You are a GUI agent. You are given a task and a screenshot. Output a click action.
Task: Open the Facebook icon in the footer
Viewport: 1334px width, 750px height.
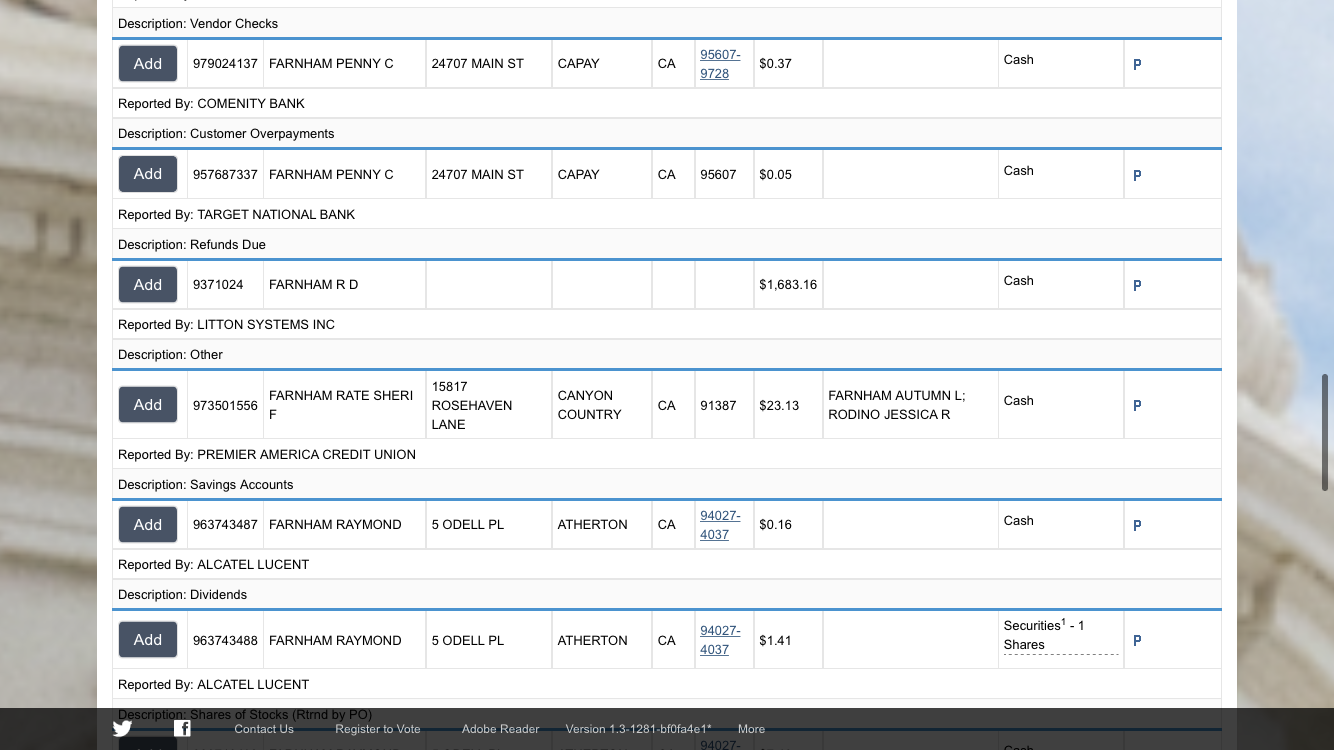coord(182,729)
